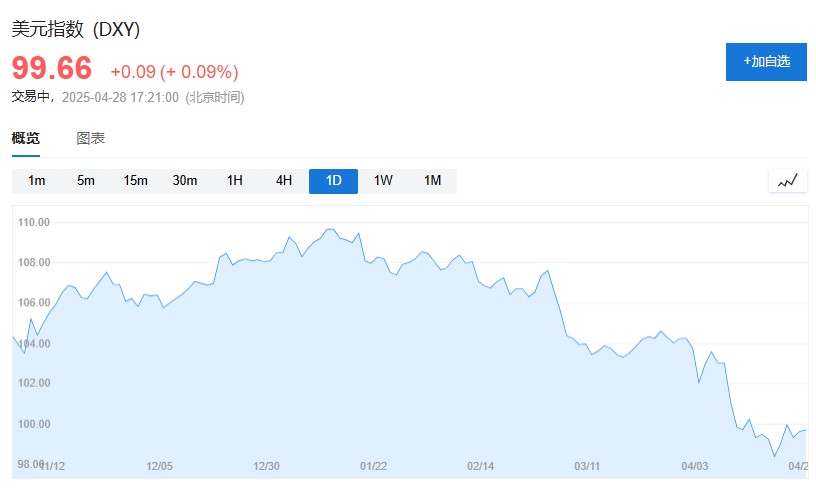Open the line chart type icon
Image resolution: width=816 pixels, height=489 pixels.
(788, 181)
